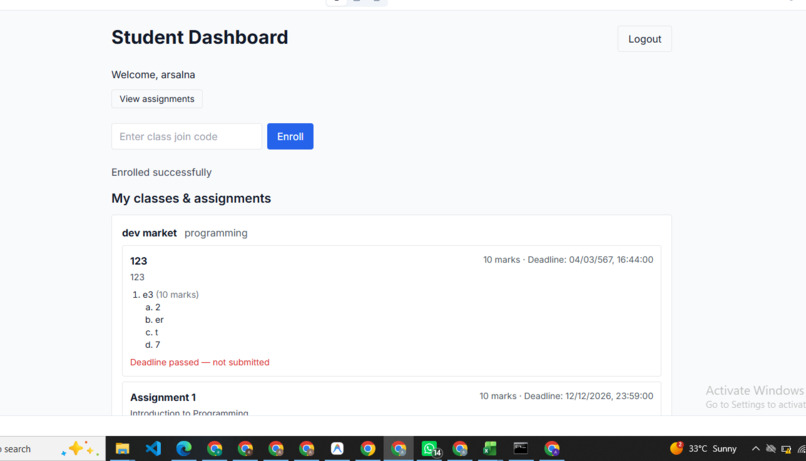Click the Logout button
Screen dimensions: 806x461
(x=645, y=39)
